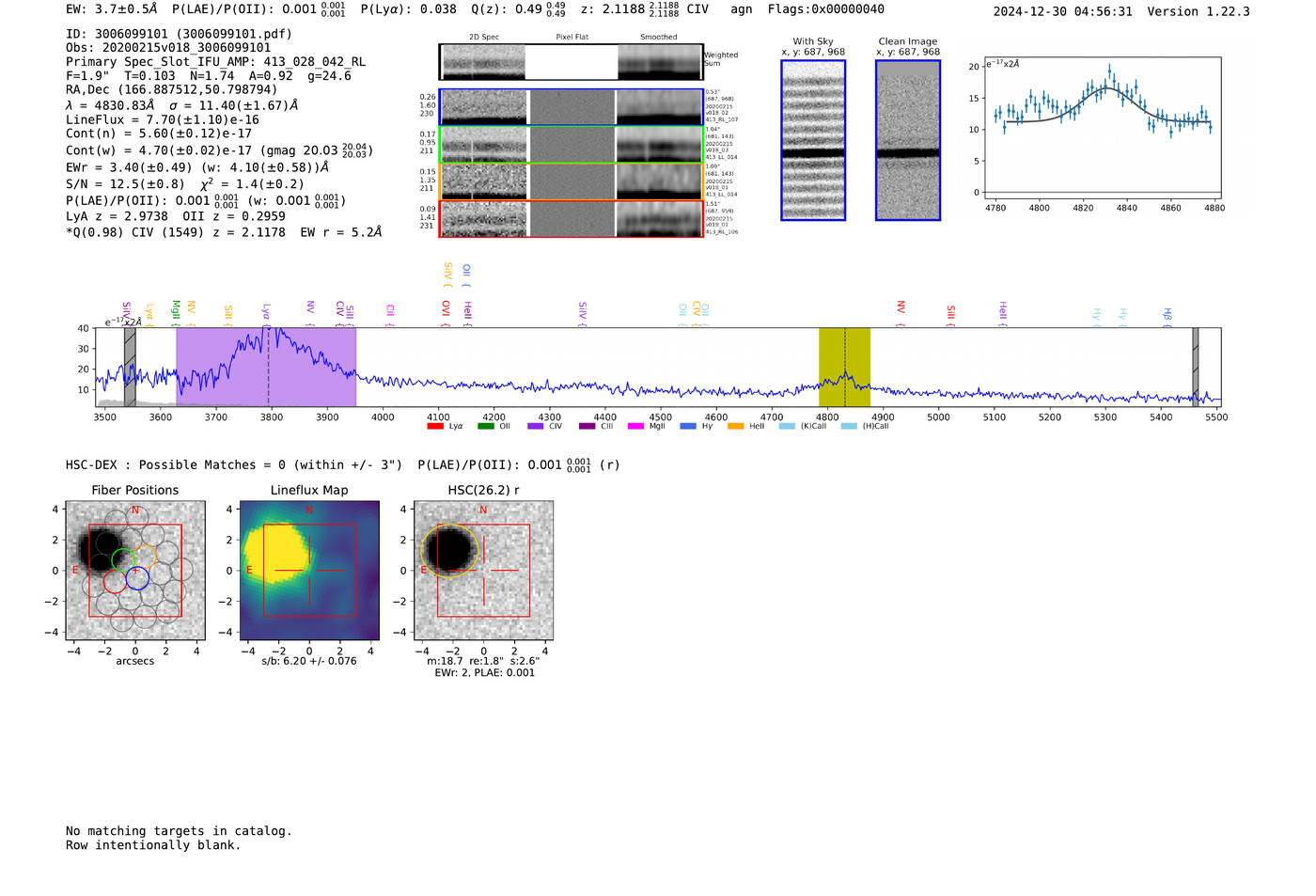This screenshot has height=896, width=1316.
Task: Select the red-bordered 2D spectrum row
Action: tap(572, 219)
